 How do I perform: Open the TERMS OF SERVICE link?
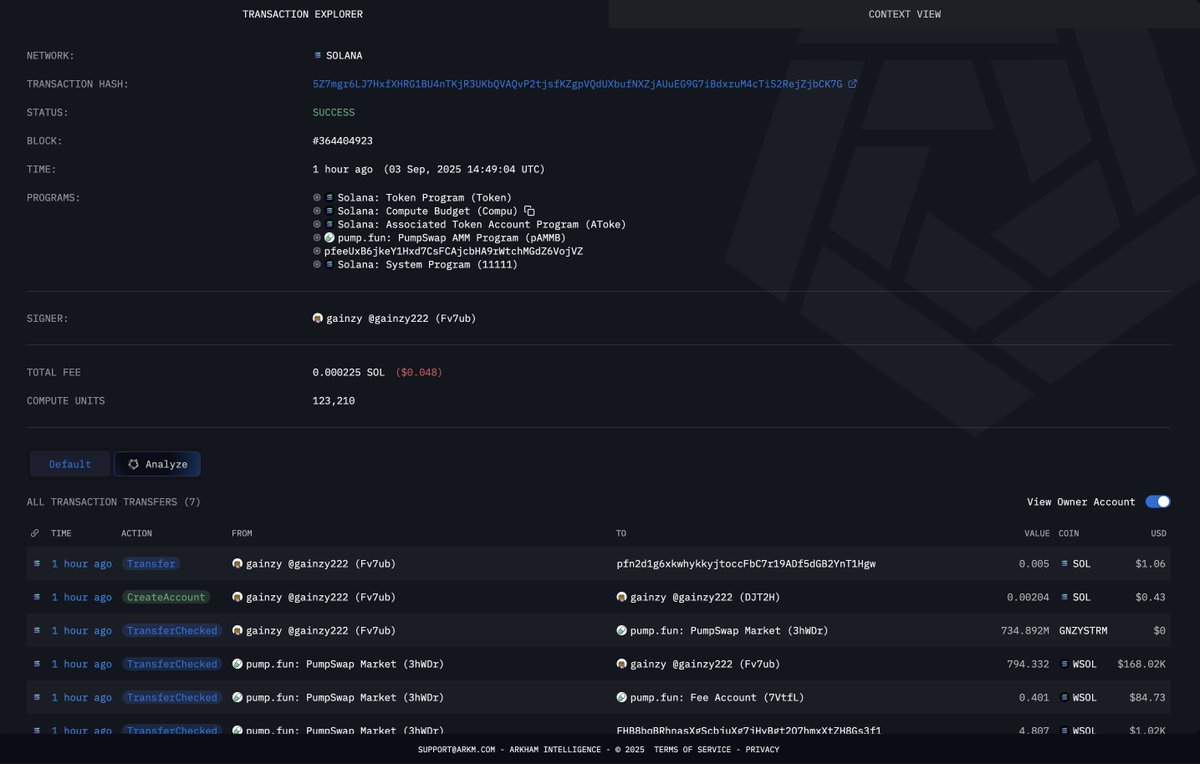click(x=691, y=749)
